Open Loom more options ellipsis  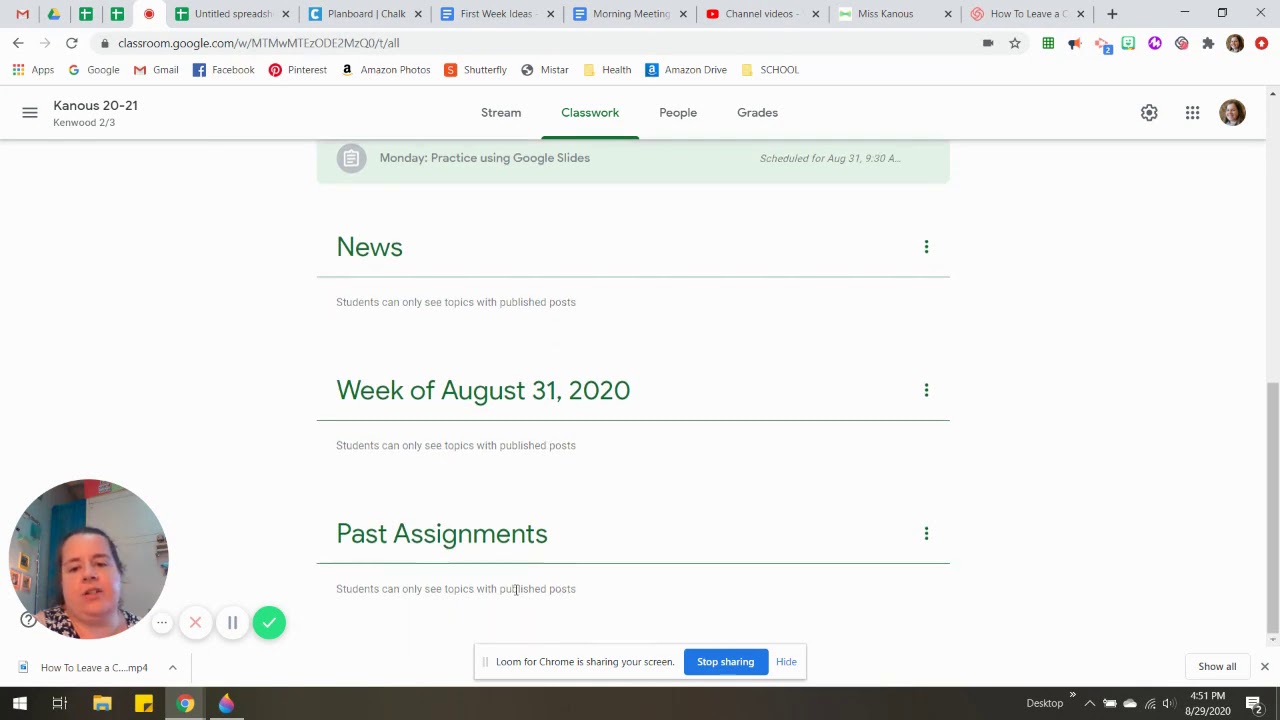pyautogui.click(x=162, y=623)
